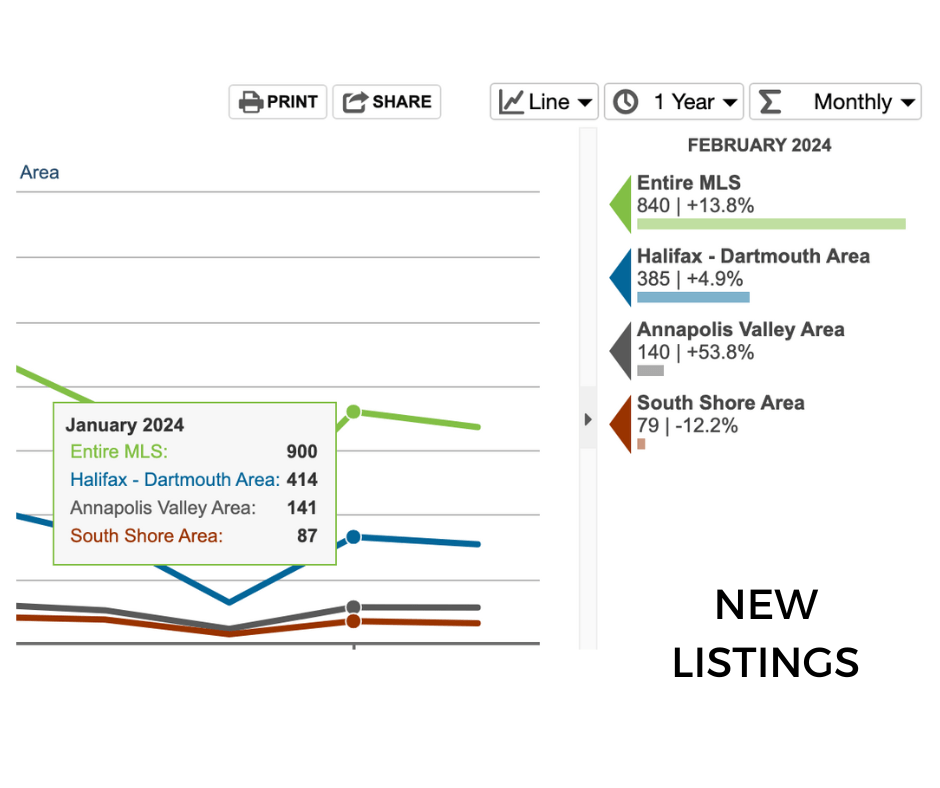Click the 140 | +53.8% value
The width and height of the screenshot is (940, 788).
(x=695, y=352)
